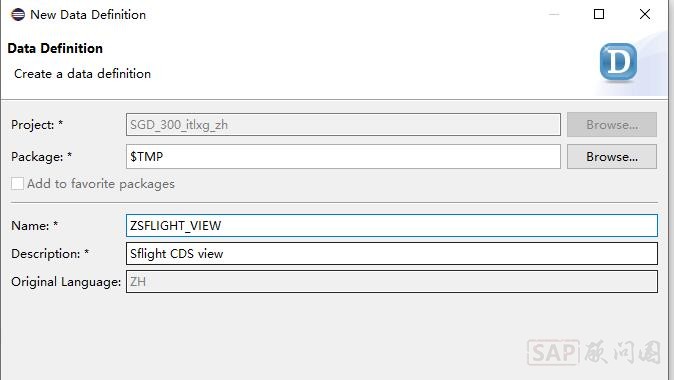Click the Description field Sflight CDS view

[x=392, y=254]
